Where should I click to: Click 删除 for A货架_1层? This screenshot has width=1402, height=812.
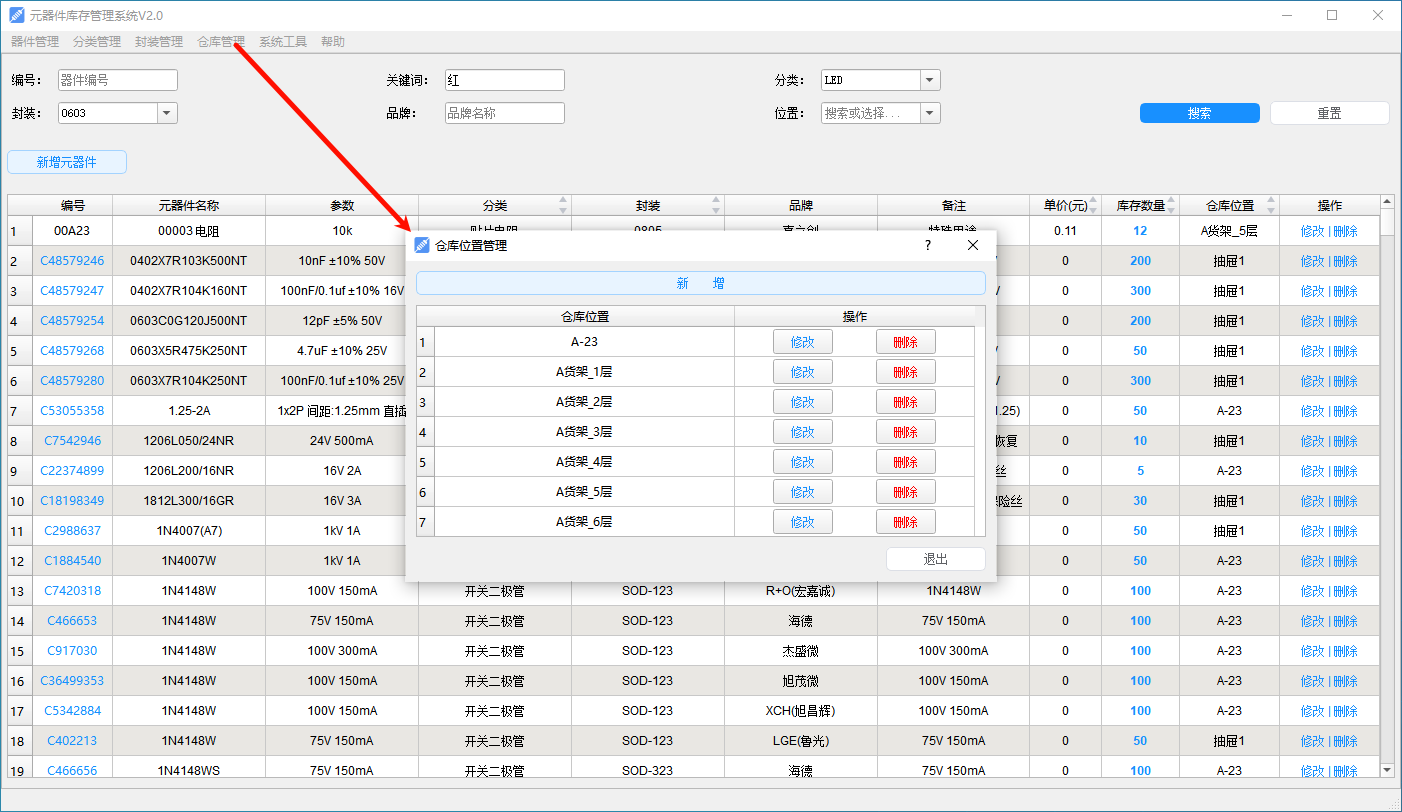[906, 372]
